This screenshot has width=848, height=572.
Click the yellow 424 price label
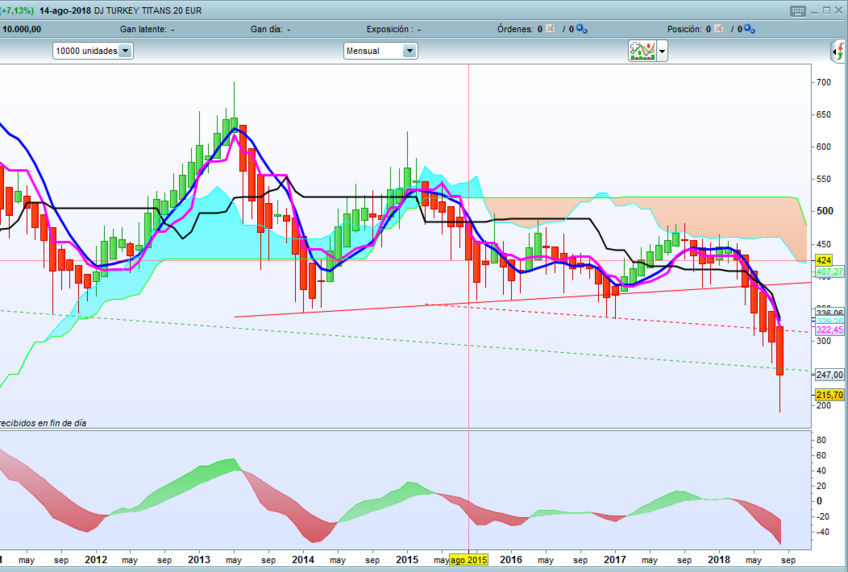[823, 261]
